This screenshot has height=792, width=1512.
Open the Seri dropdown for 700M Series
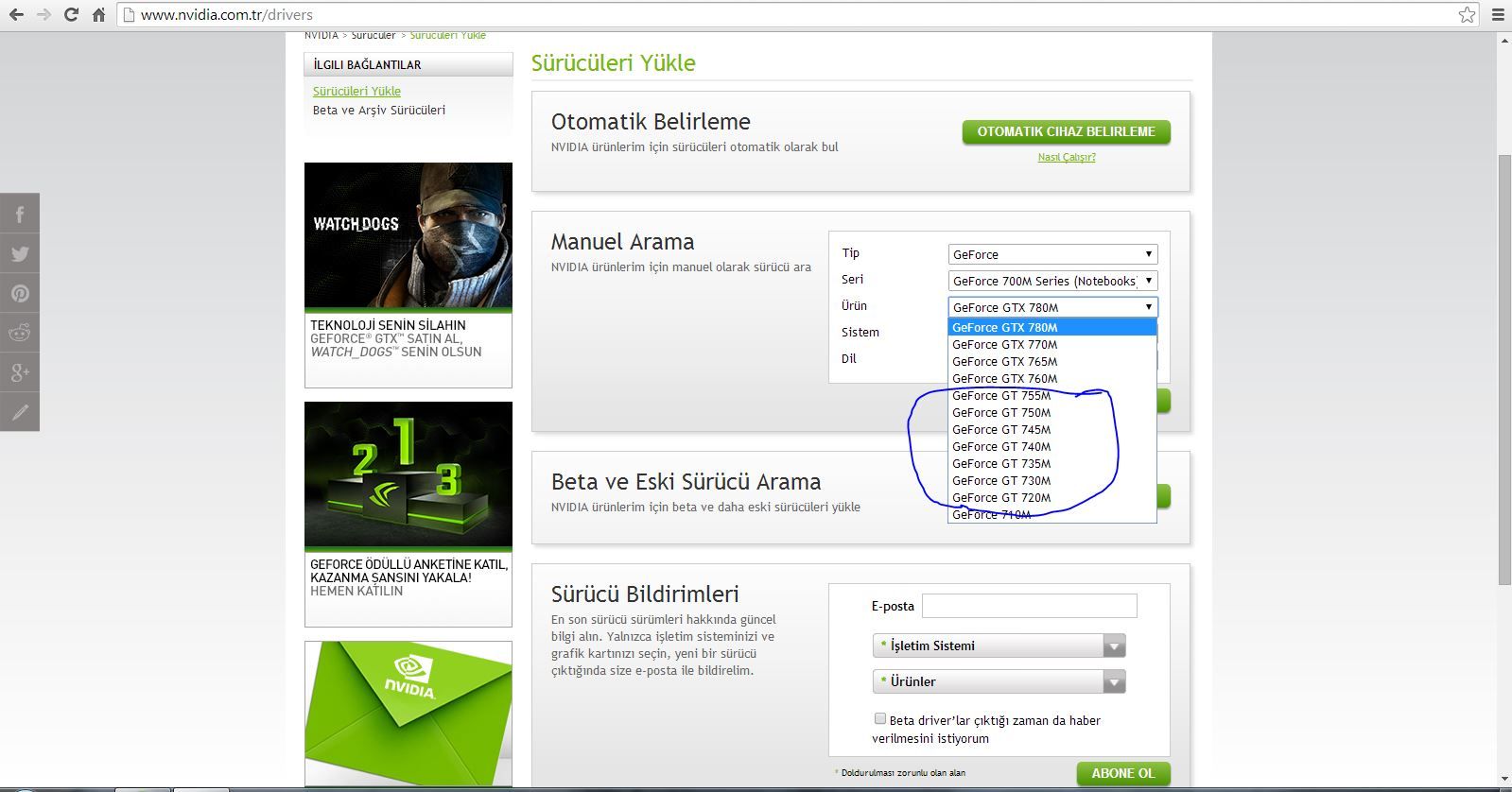[x=1053, y=281]
